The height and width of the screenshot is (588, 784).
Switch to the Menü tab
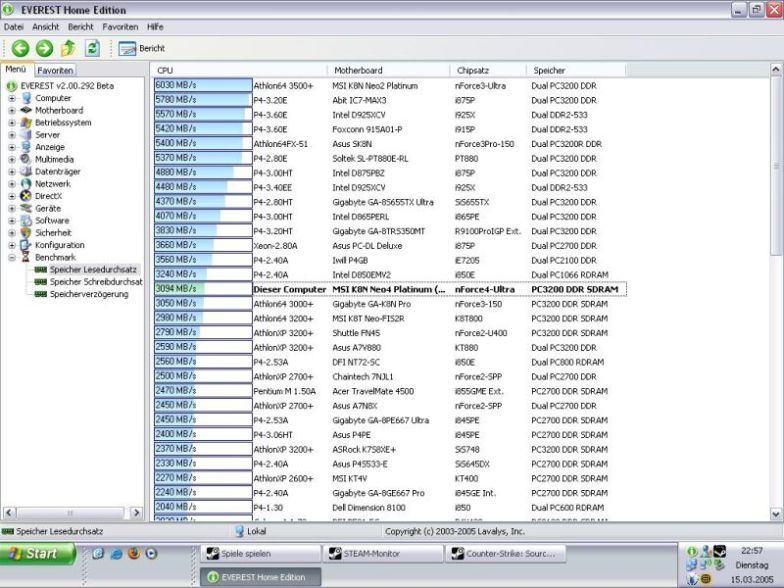tap(16, 70)
